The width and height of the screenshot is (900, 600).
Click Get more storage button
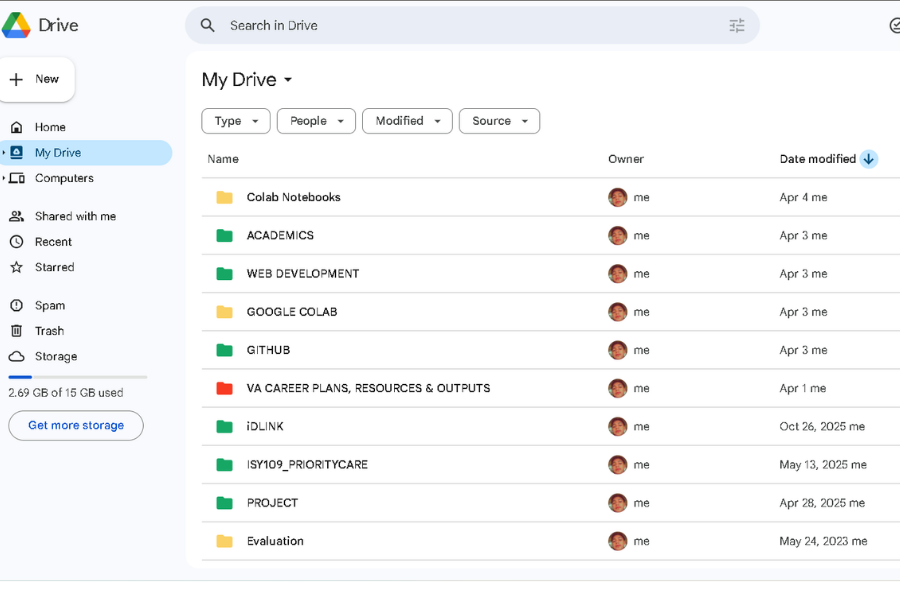76,425
